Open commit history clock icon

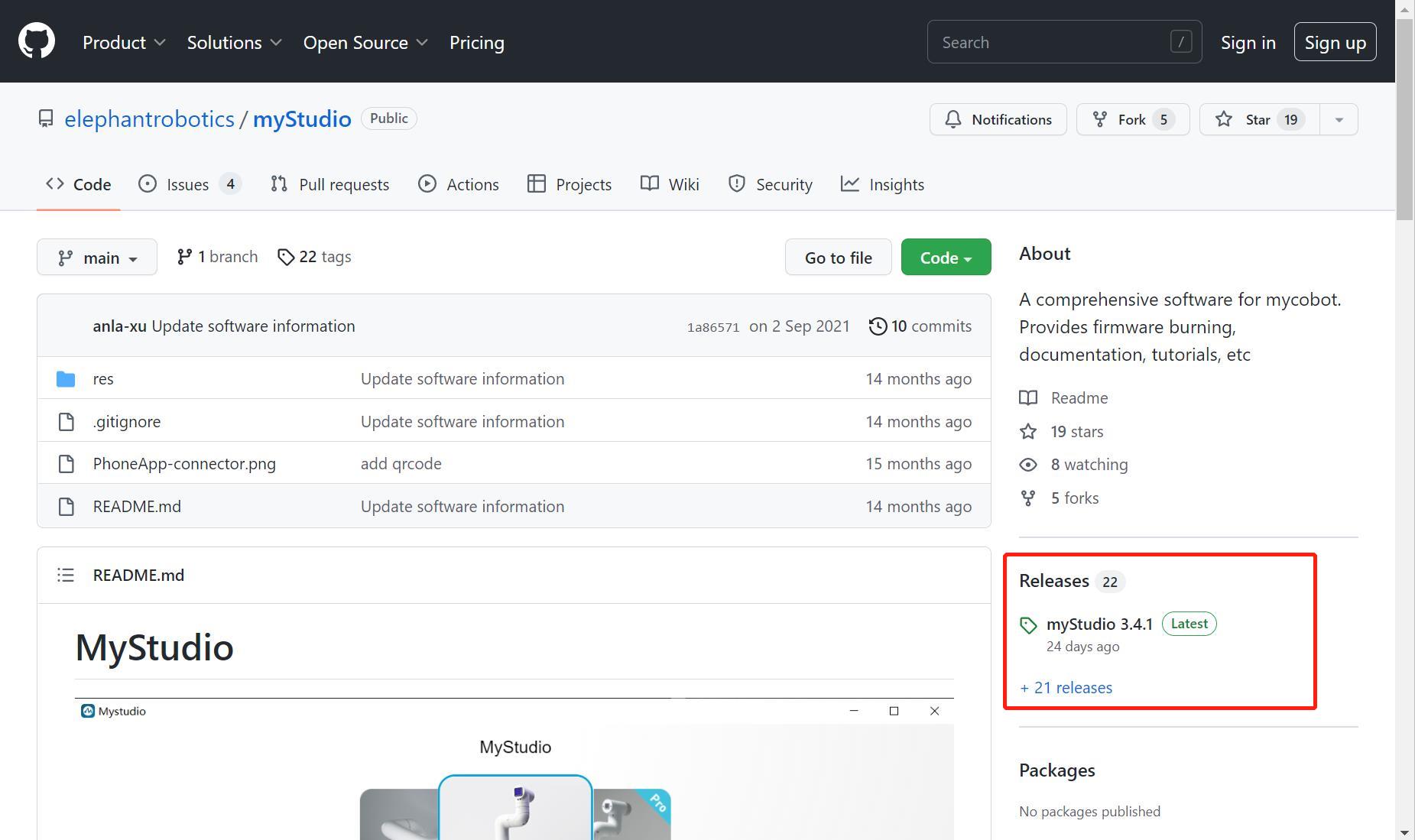(x=878, y=326)
